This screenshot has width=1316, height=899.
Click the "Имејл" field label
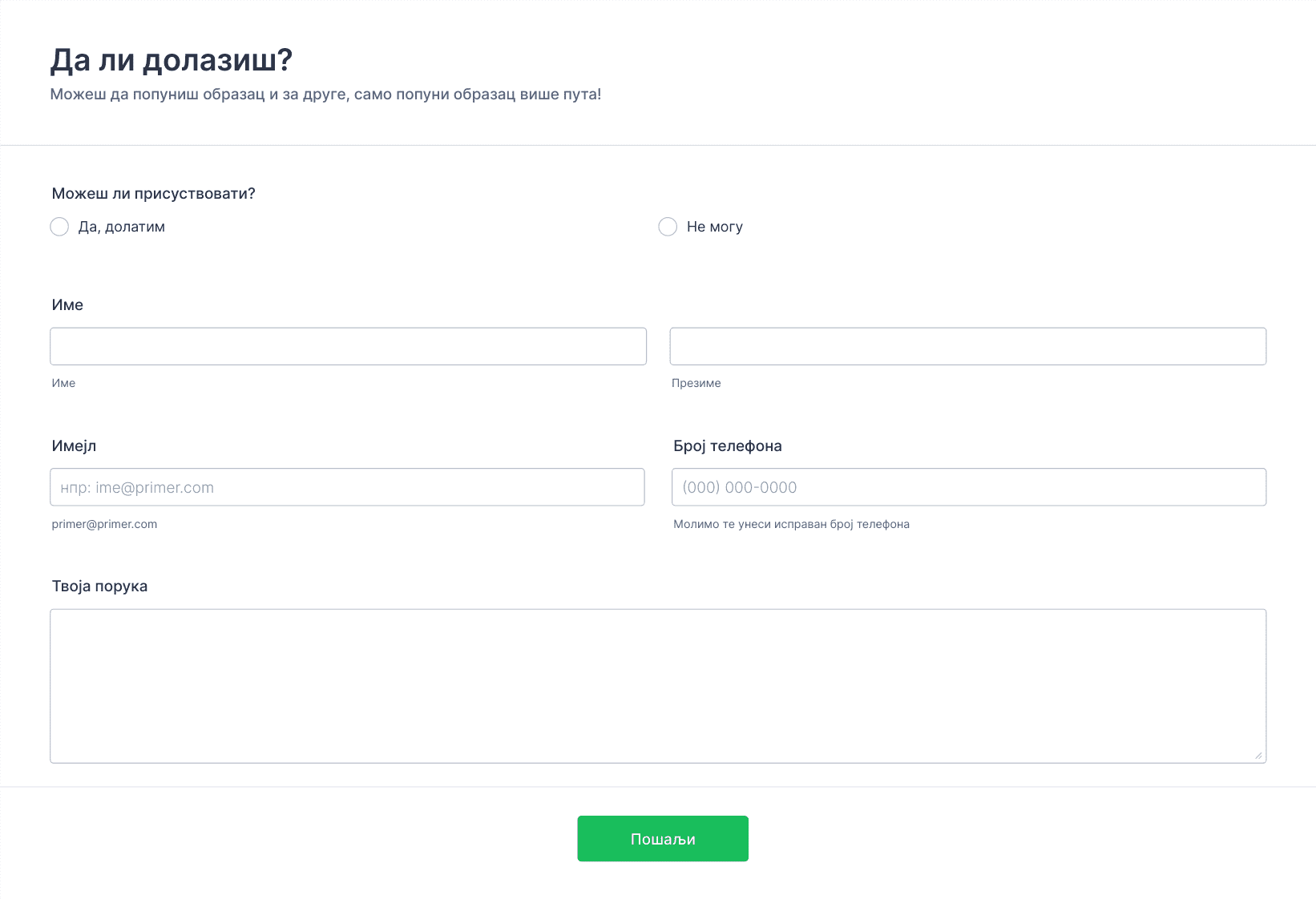(x=74, y=445)
